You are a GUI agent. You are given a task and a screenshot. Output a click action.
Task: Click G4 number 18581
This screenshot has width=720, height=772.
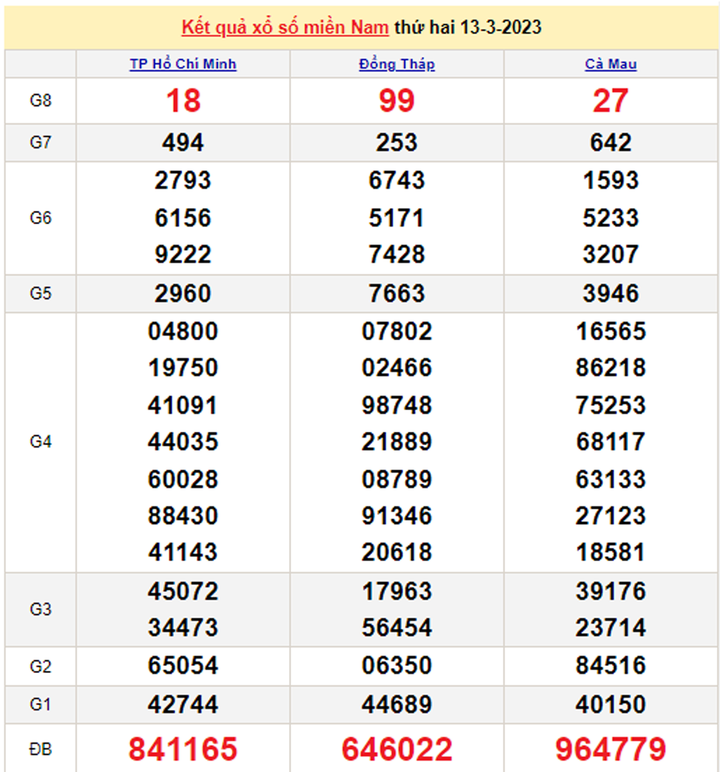611,552
